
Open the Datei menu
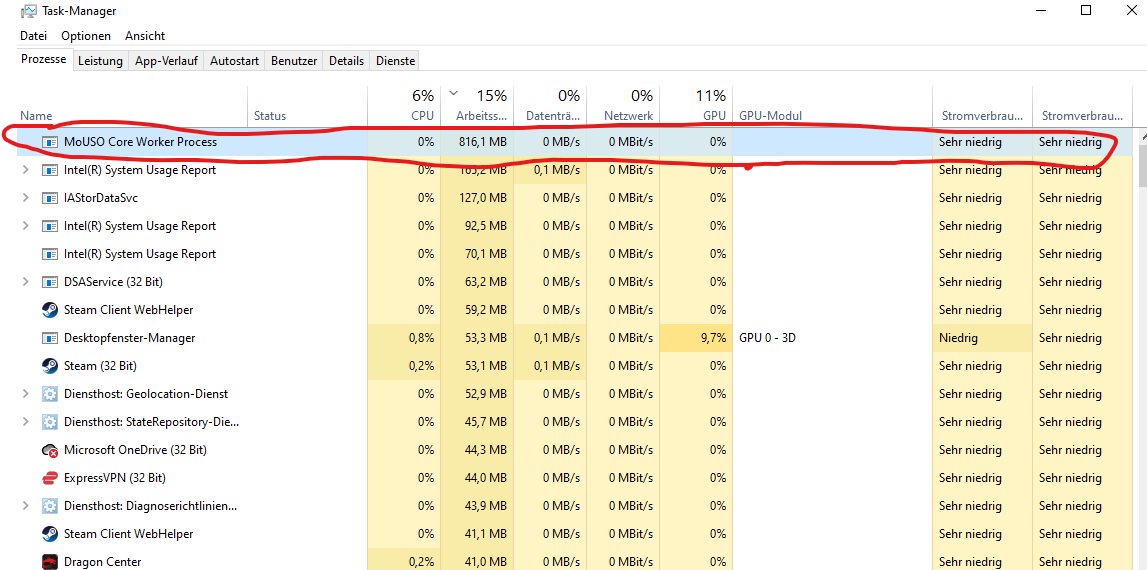click(x=34, y=36)
